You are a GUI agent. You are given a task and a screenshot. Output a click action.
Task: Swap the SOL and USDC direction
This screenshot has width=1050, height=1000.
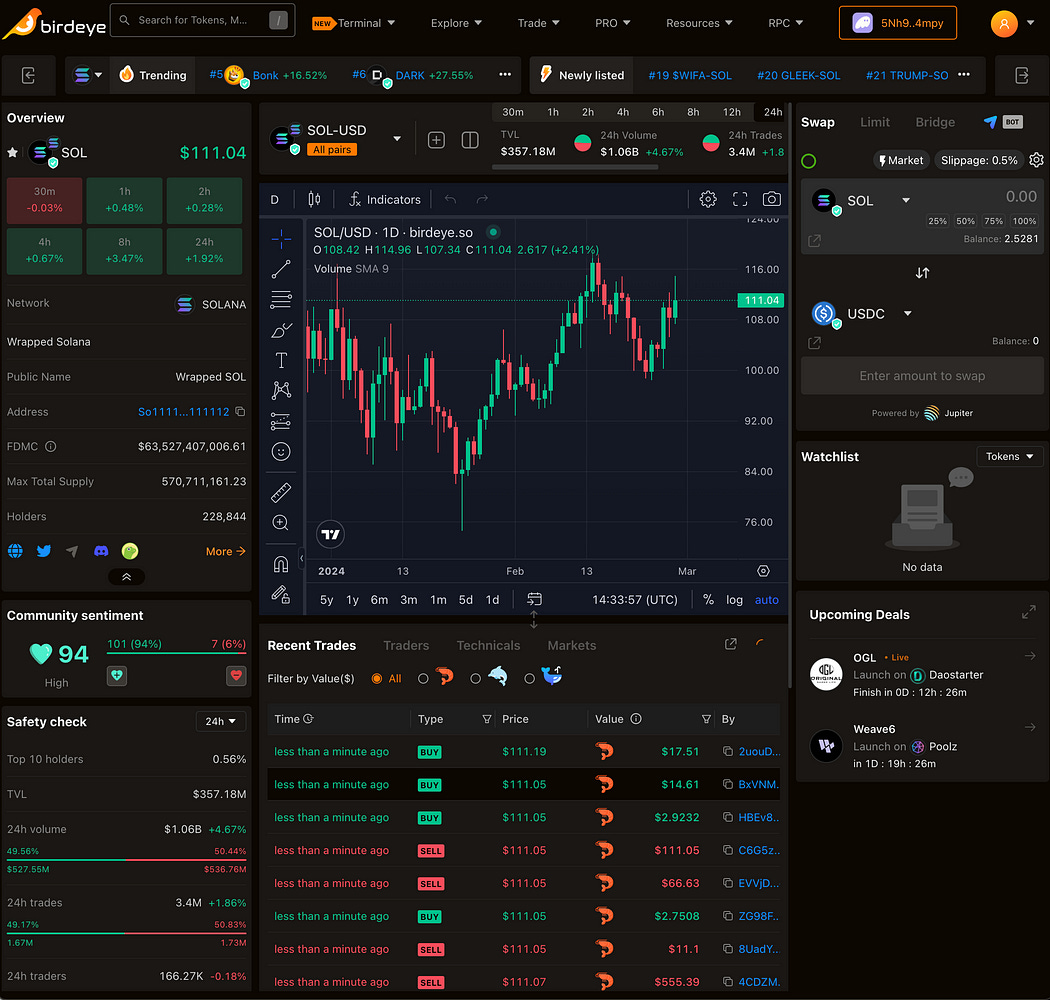click(922, 273)
